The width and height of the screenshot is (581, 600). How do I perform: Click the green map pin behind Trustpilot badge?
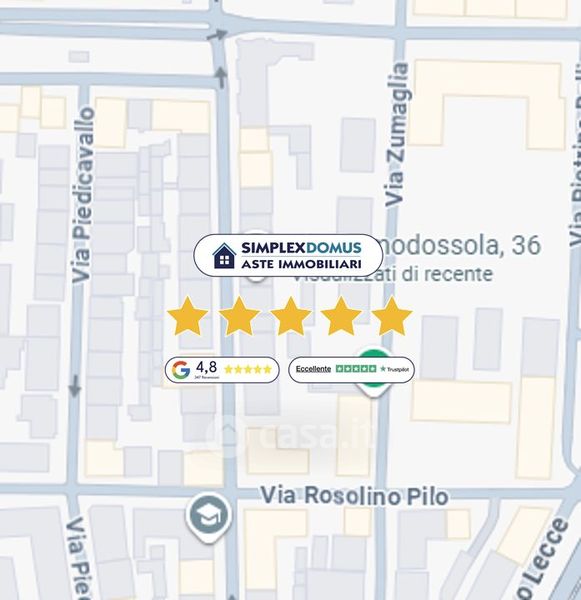tap(374, 372)
